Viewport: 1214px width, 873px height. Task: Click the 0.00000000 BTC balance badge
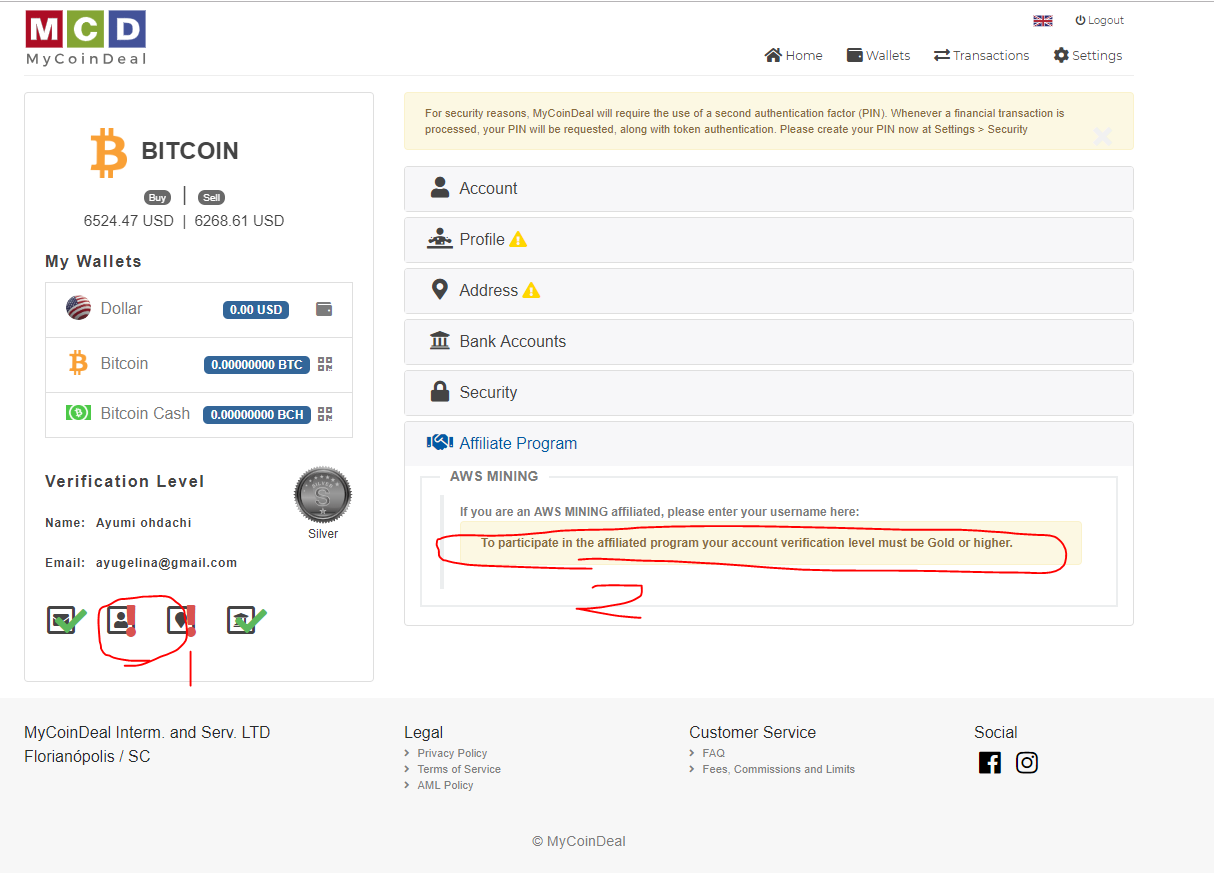coord(256,365)
